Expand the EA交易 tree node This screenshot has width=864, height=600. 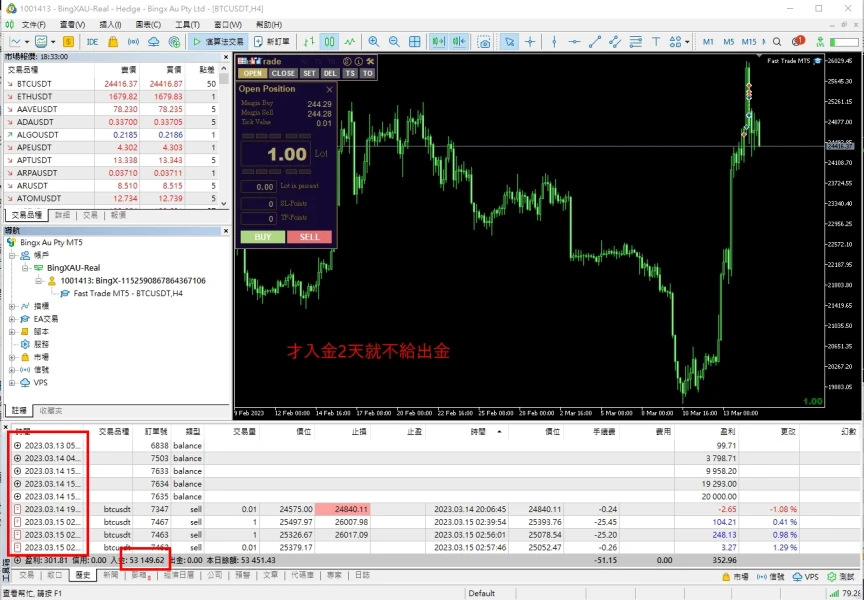click(12, 318)
